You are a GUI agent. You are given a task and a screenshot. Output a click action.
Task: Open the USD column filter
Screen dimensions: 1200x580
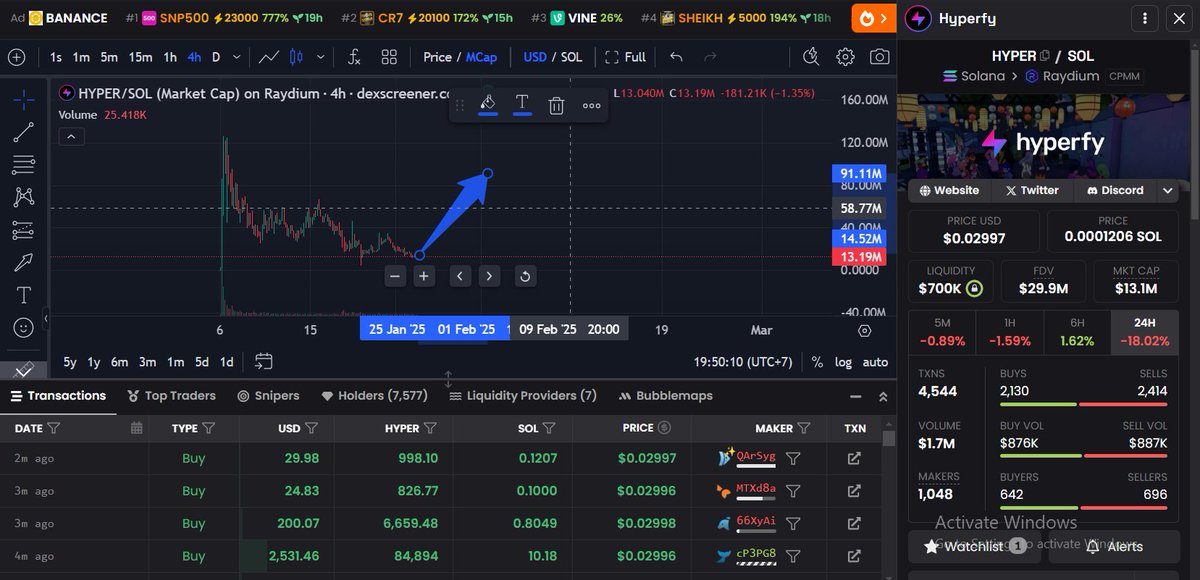point(312,428)
